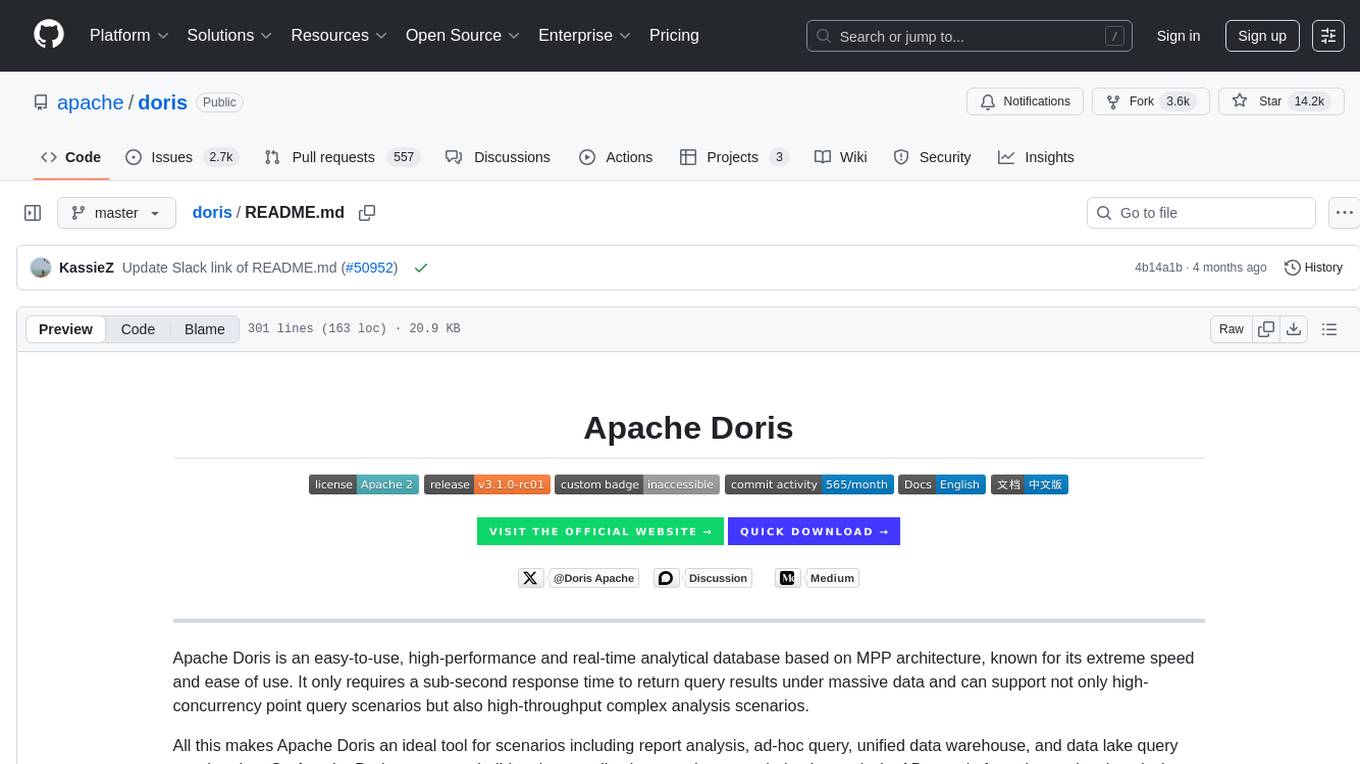Copy the README.md file path
The width and height of the screenshot is (1360, 764).
pos(367,213)
